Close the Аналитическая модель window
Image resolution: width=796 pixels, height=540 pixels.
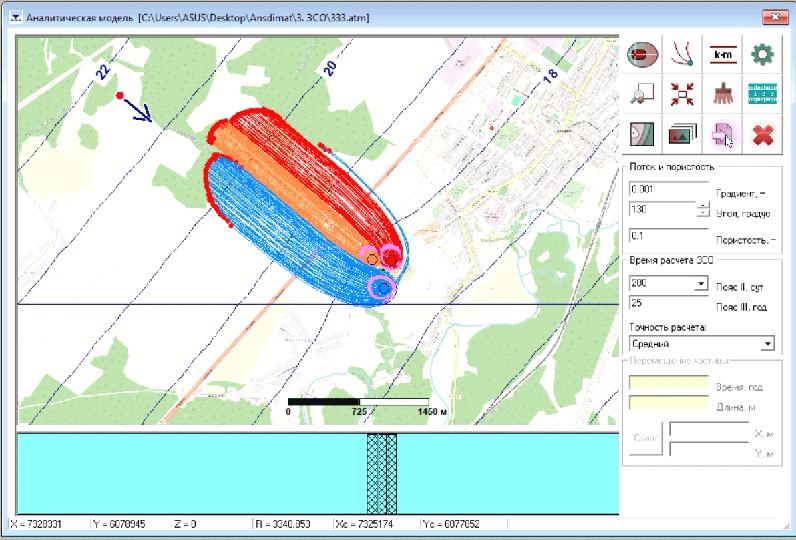point(771,18)
